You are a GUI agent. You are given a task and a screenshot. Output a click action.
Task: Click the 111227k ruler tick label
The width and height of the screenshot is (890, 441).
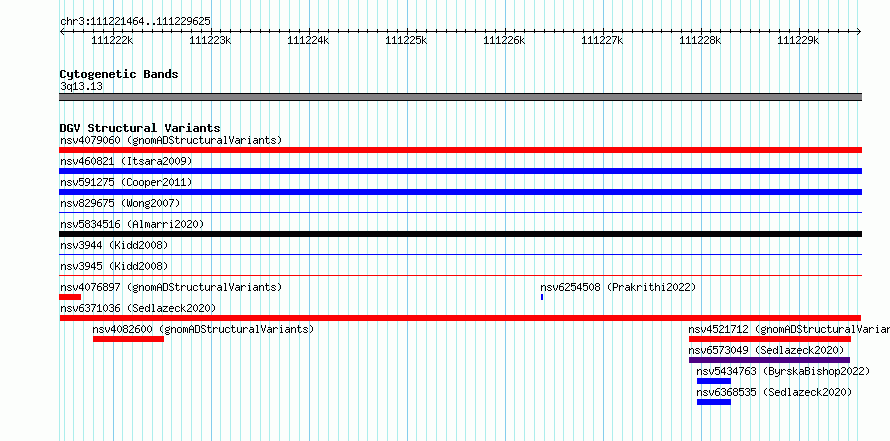coord(602,40)
